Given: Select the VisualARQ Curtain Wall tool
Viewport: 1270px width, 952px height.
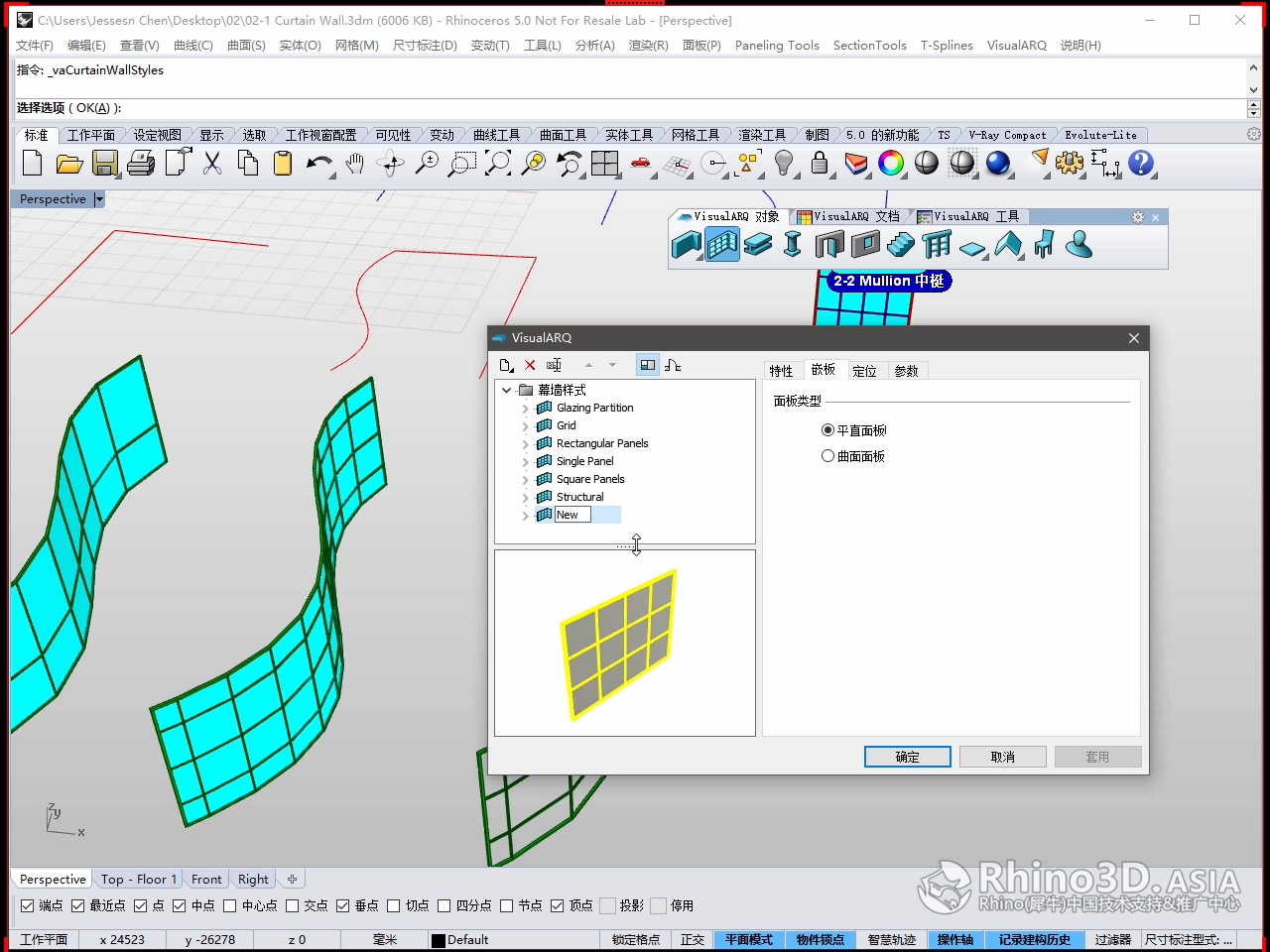Looking at the screenshot, I should (x=722, y=244).
